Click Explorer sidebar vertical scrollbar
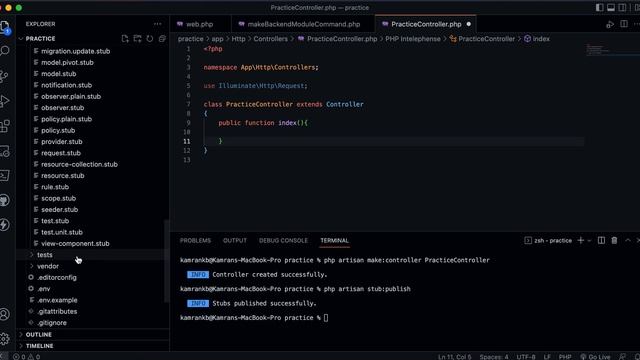This screenshot has width=640, height=360. (x=167, y=261)
